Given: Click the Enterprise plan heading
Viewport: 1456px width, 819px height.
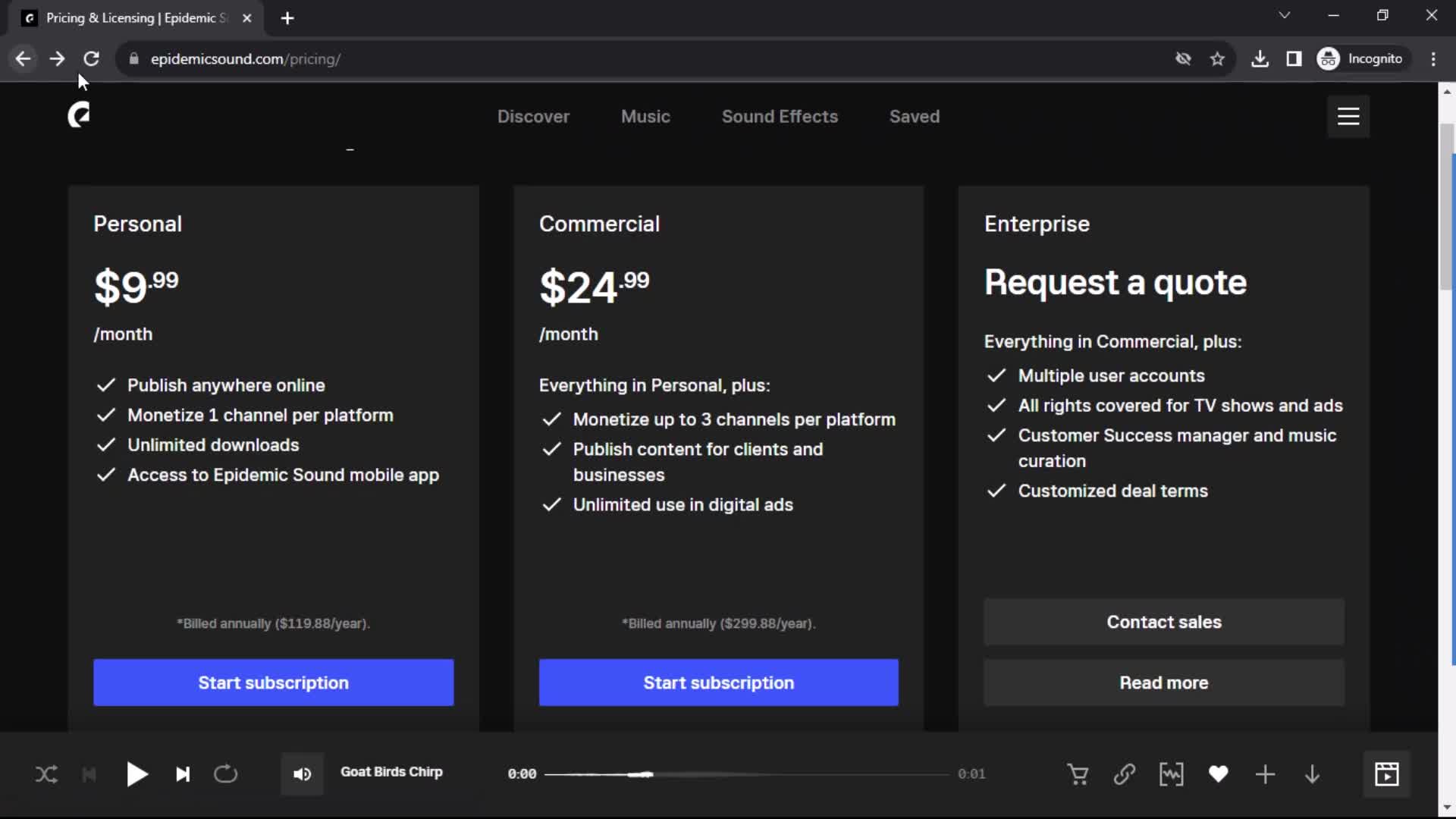Looking at the screenshot, I should coord(1037,224).
